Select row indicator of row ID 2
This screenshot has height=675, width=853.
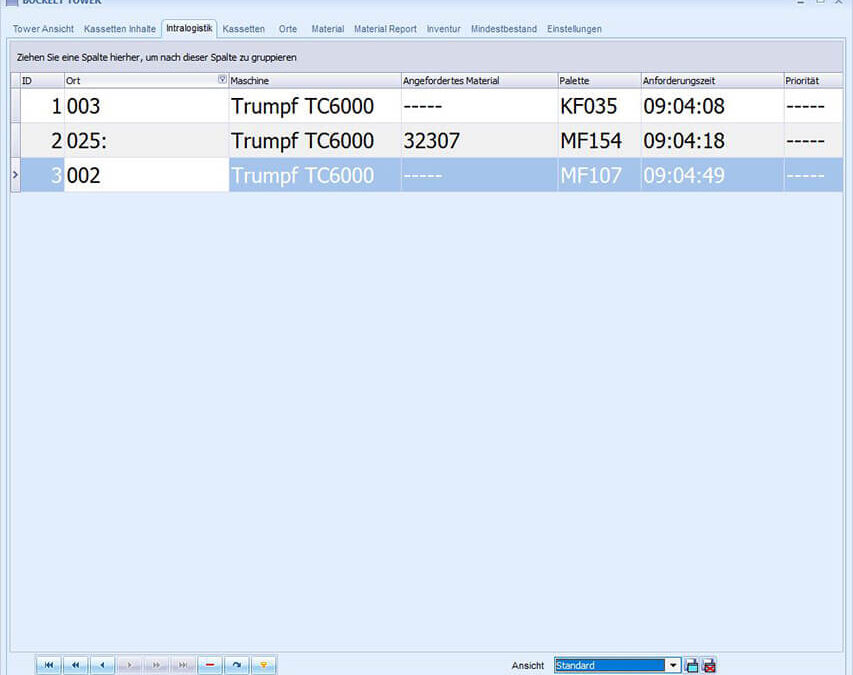coord(15,140)
